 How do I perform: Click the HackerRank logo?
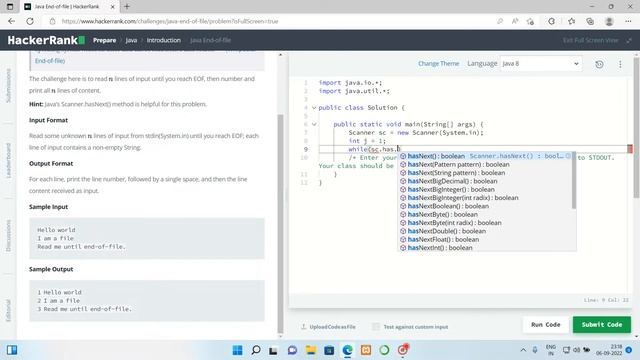point(46,40)
